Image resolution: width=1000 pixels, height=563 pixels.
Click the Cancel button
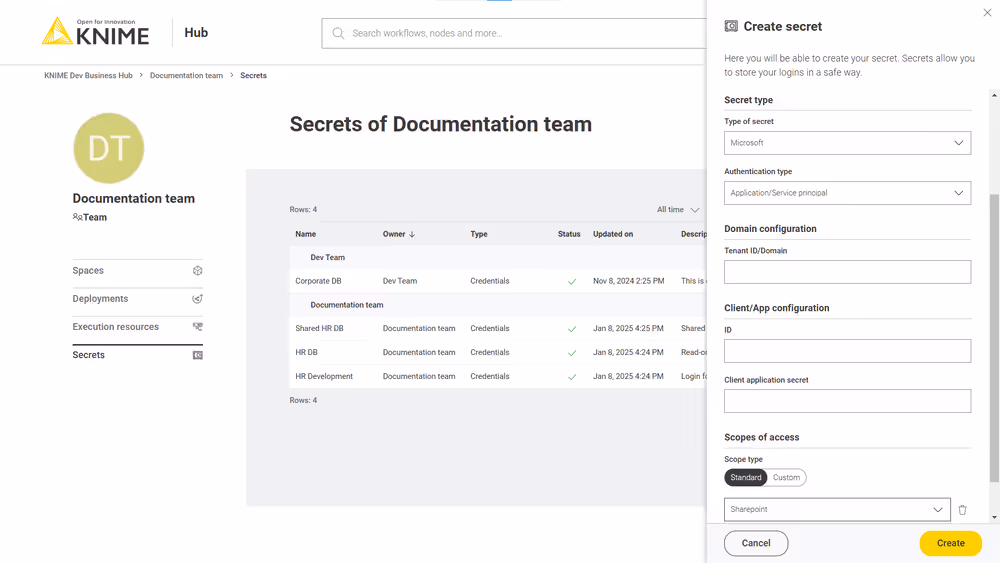click(756, 543)
